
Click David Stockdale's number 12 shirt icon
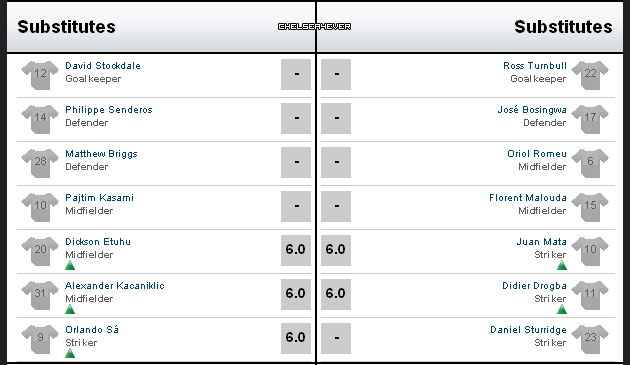coord(40,75)
